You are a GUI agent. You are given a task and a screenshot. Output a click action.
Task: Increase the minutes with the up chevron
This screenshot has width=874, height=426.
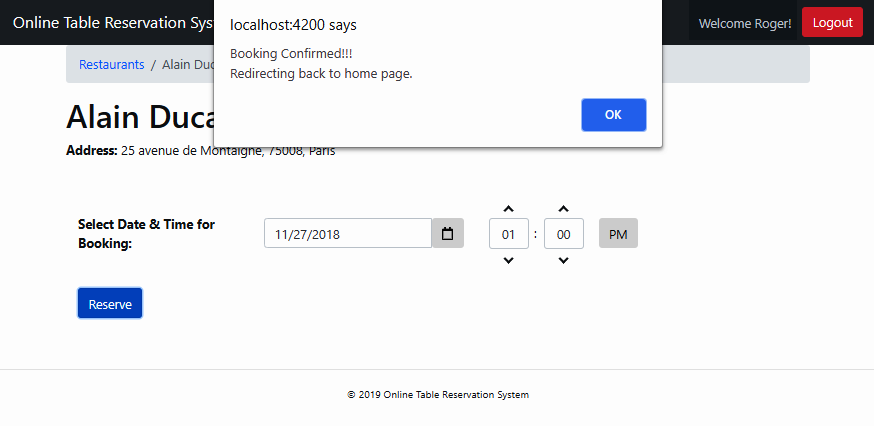[563, 209]
